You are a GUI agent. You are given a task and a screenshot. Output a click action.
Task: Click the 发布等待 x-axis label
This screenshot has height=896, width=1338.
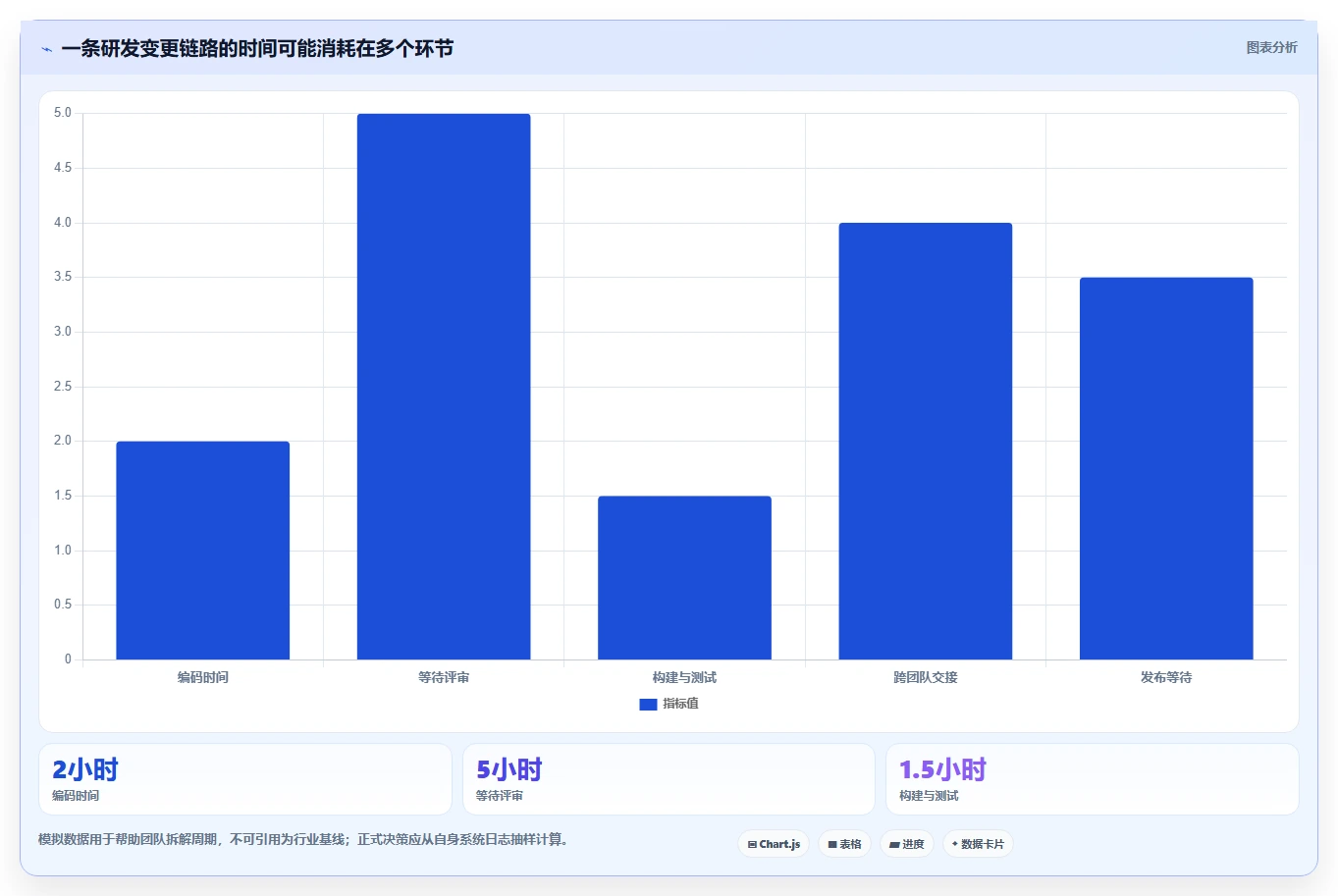click(x=1166, y=677)
